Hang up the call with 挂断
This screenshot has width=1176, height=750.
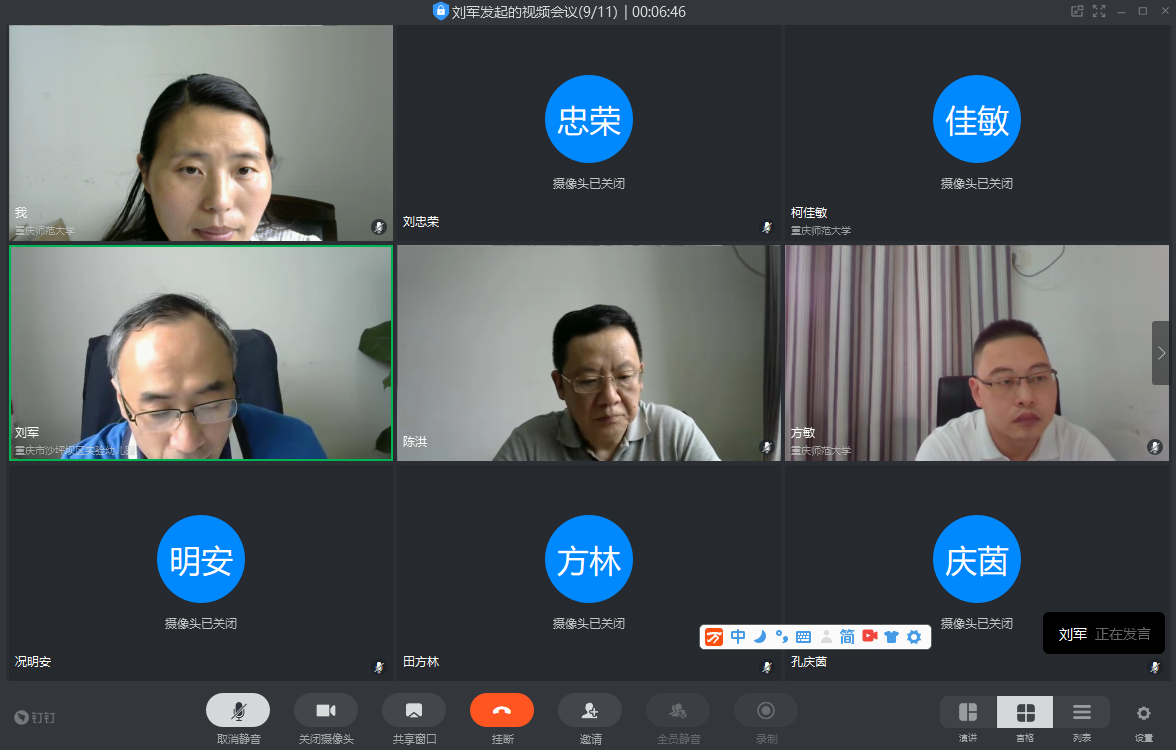(502, 711)
